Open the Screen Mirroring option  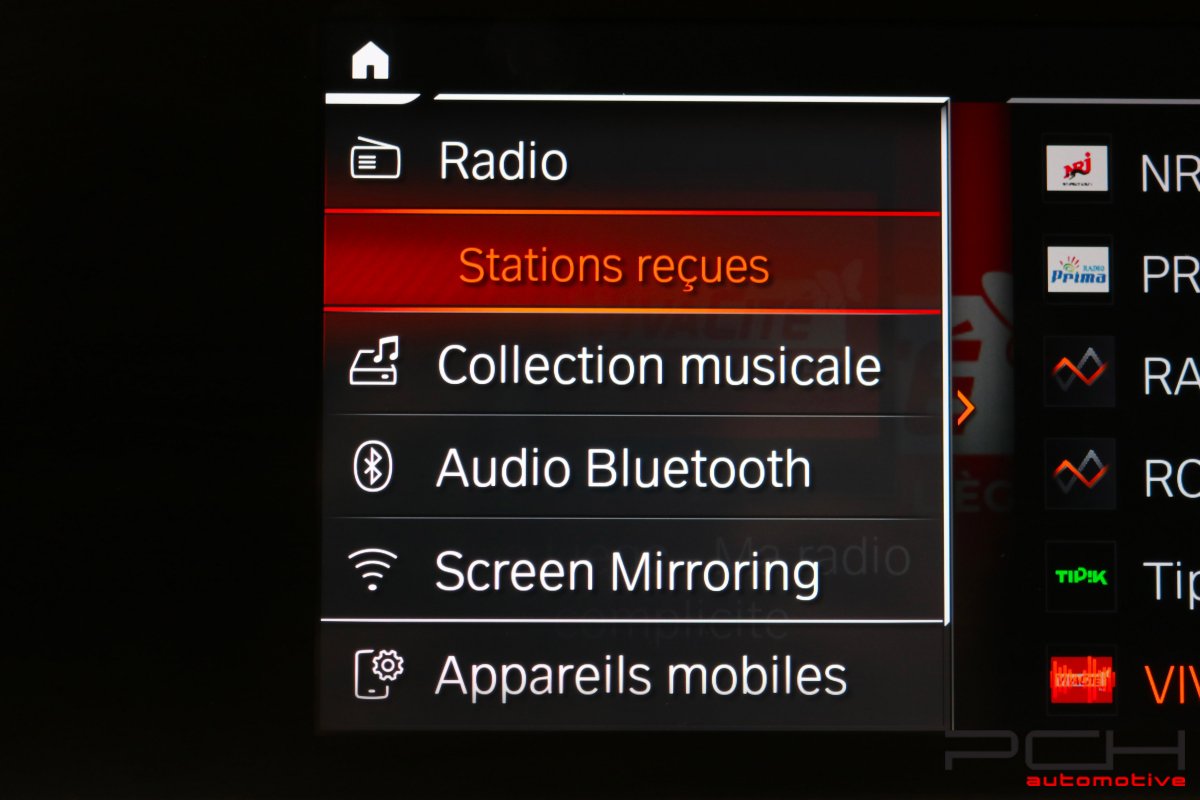632,571
